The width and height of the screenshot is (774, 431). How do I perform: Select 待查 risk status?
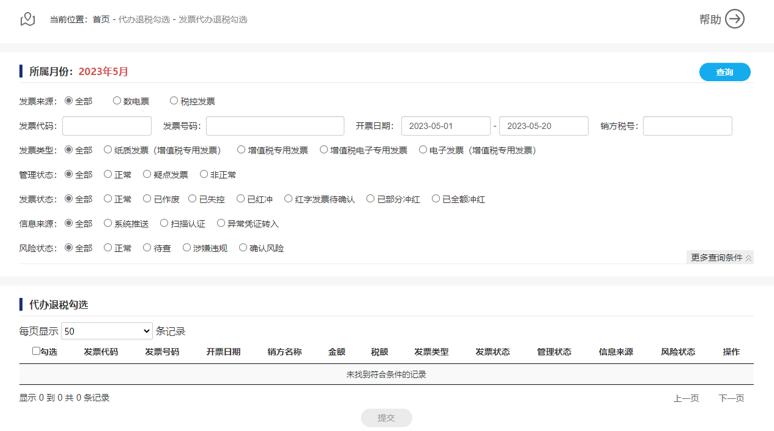(x=147, y=247)
